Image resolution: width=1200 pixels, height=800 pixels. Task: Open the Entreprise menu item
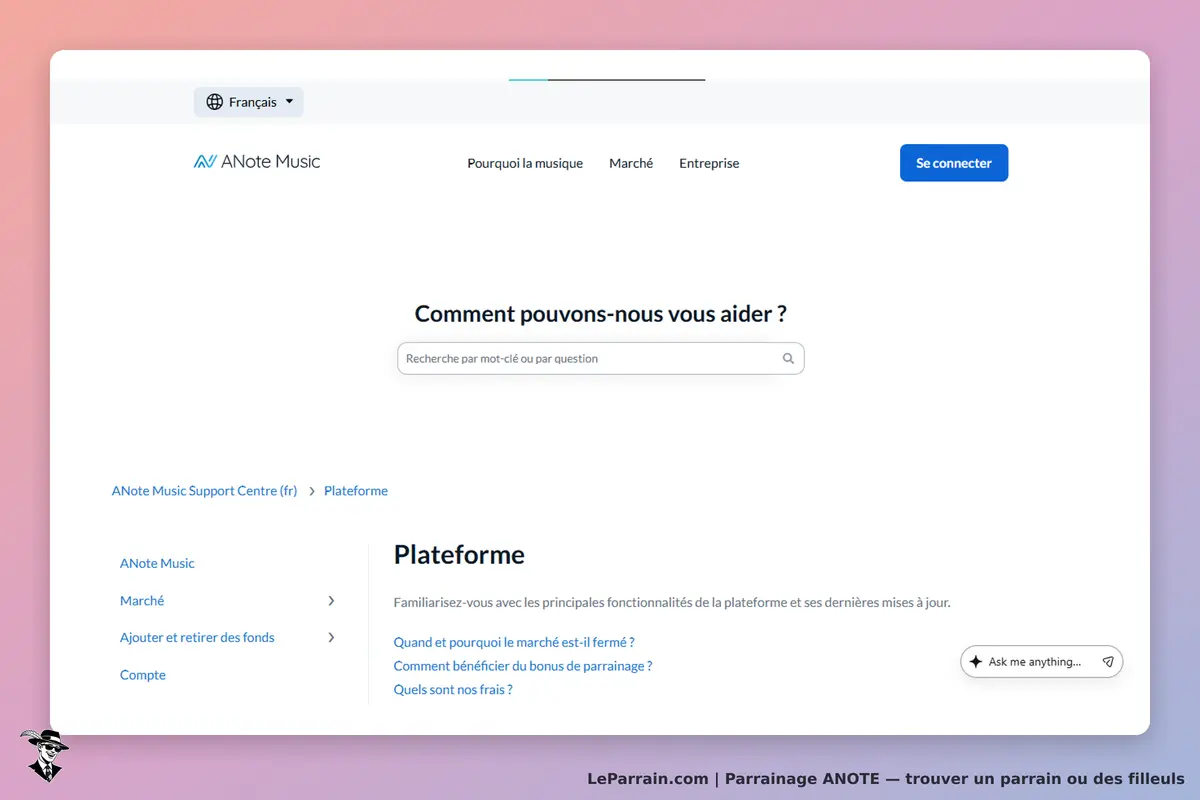[709, 163]
